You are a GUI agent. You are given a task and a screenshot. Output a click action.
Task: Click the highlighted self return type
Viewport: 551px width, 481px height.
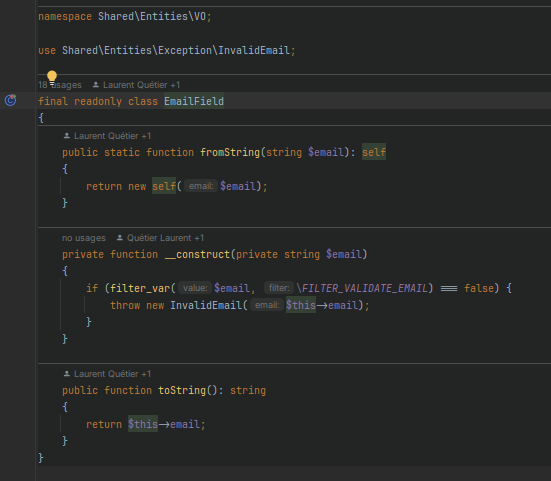click(374, 152)
